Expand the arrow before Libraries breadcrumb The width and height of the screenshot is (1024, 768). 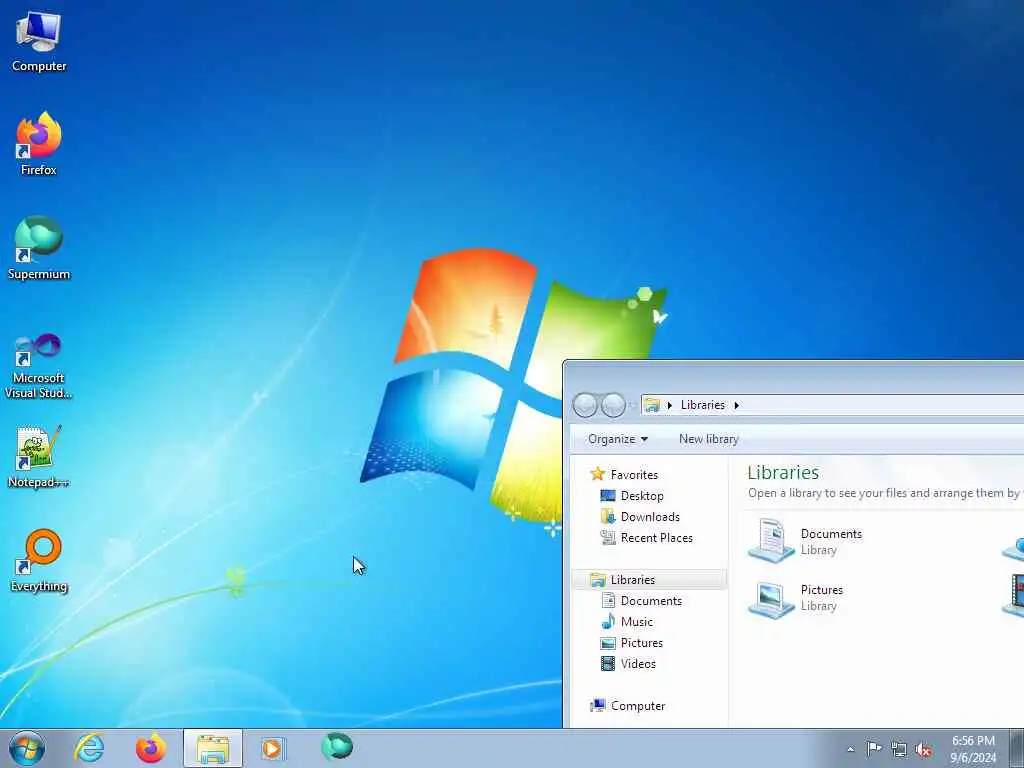click(669, 406)
